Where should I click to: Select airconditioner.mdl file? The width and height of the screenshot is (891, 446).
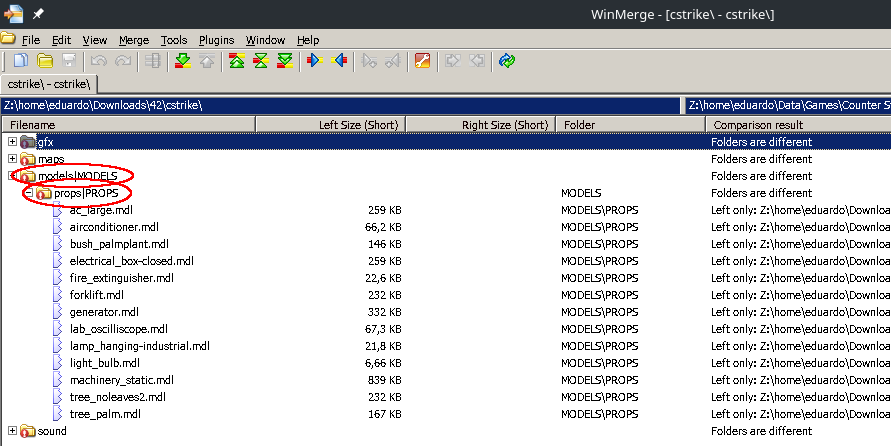114,227
